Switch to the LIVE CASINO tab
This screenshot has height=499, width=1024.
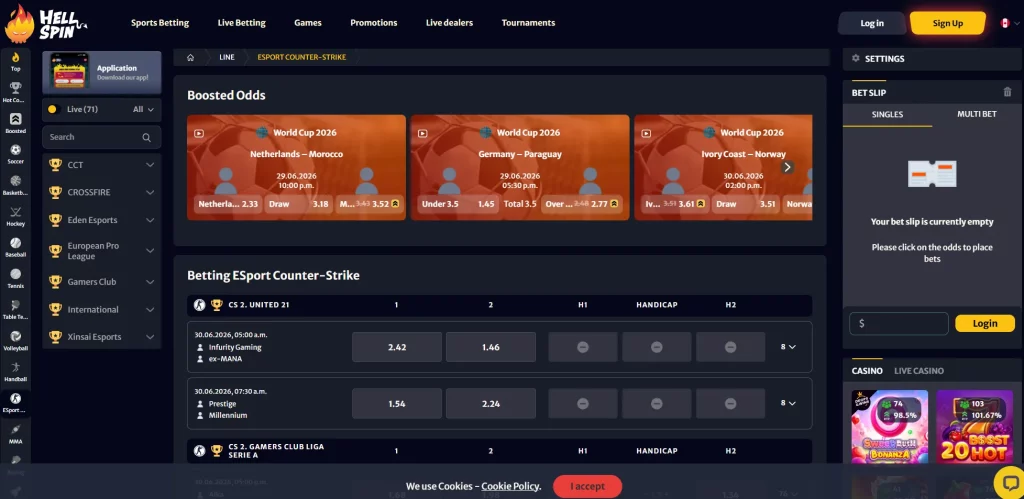(x=919, y=371)
